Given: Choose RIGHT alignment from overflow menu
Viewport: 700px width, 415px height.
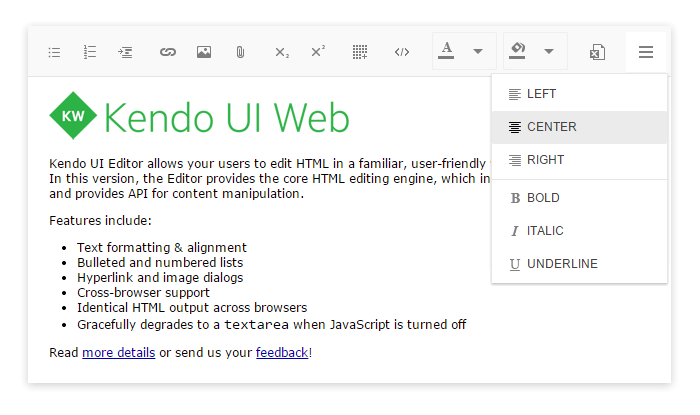Looking at the screenshot, I should [x=579, y=160].
